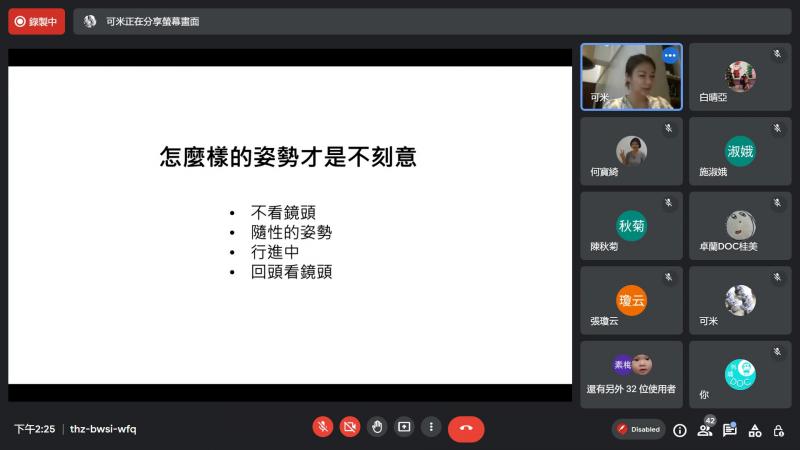Click the 素梅 purple avatar in overflow tile
This screenshot has height=450, width=800.
coord(622,365)
